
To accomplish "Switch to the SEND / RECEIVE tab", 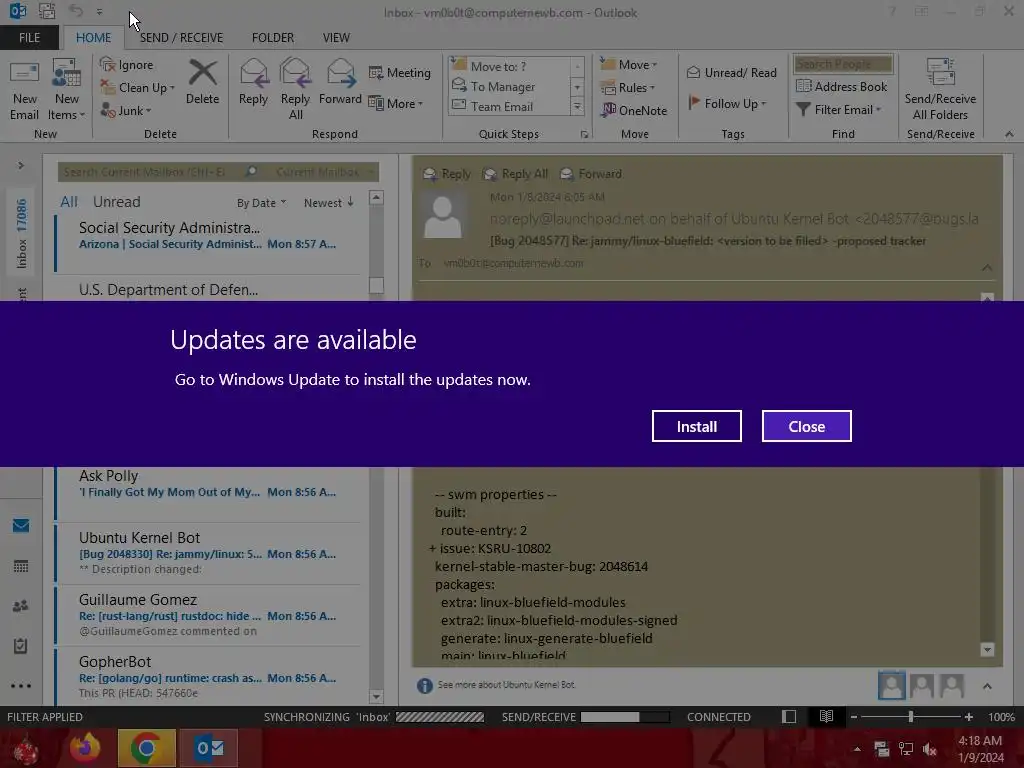I will (x=181, y=37).
